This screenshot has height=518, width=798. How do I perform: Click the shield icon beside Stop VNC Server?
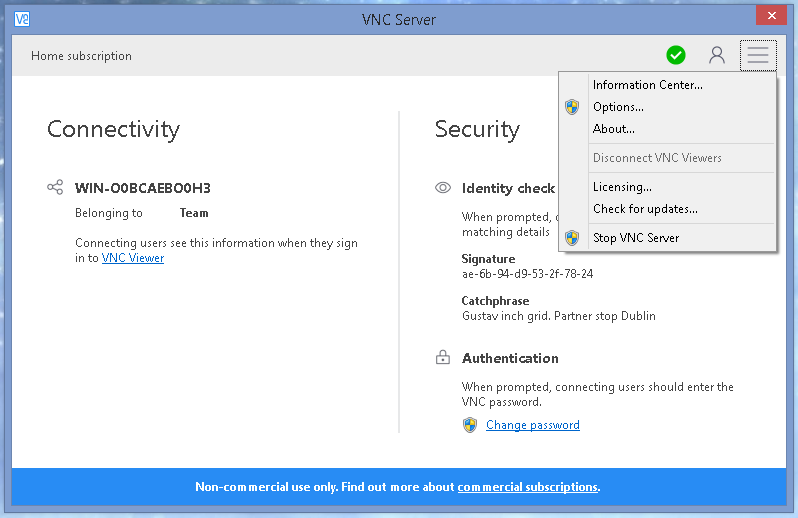[572, 238]
